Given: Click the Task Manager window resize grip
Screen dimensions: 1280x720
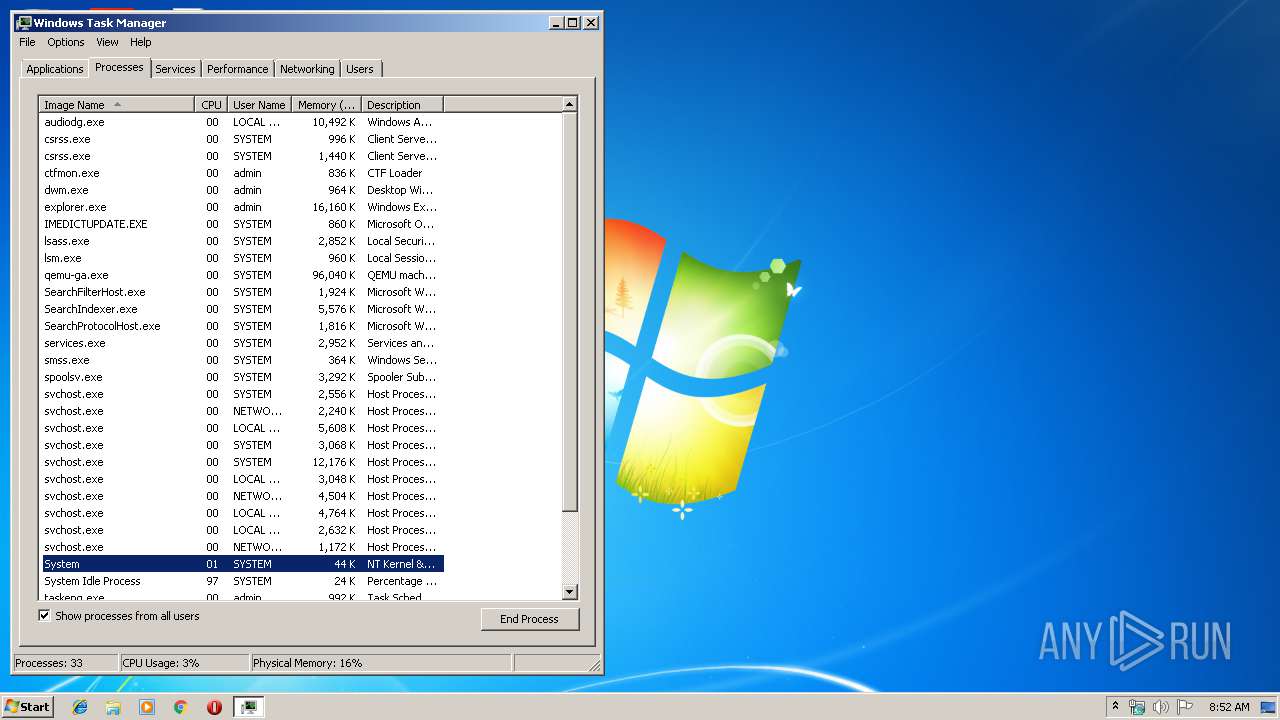Looking at the screenshot, I should coord(594,665).
